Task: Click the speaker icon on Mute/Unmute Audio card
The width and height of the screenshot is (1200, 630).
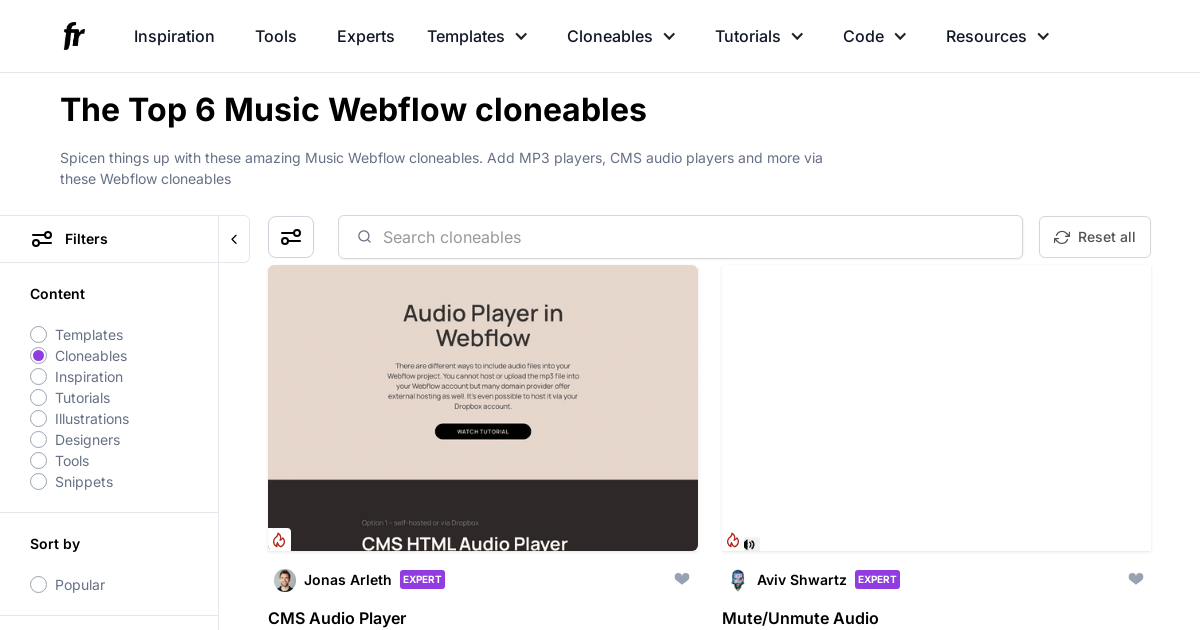Action: click(749, 544)
